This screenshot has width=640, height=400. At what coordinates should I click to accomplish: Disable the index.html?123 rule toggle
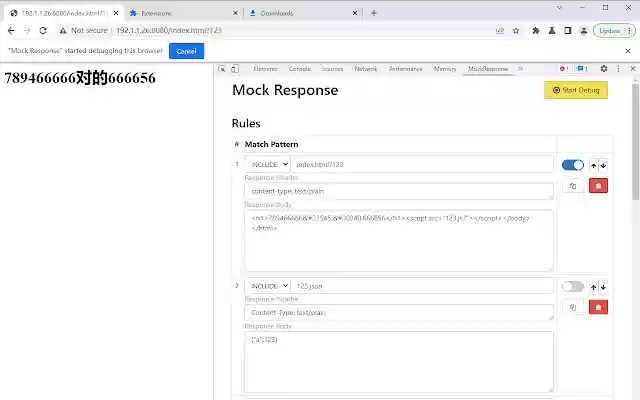tap(572, 165)
